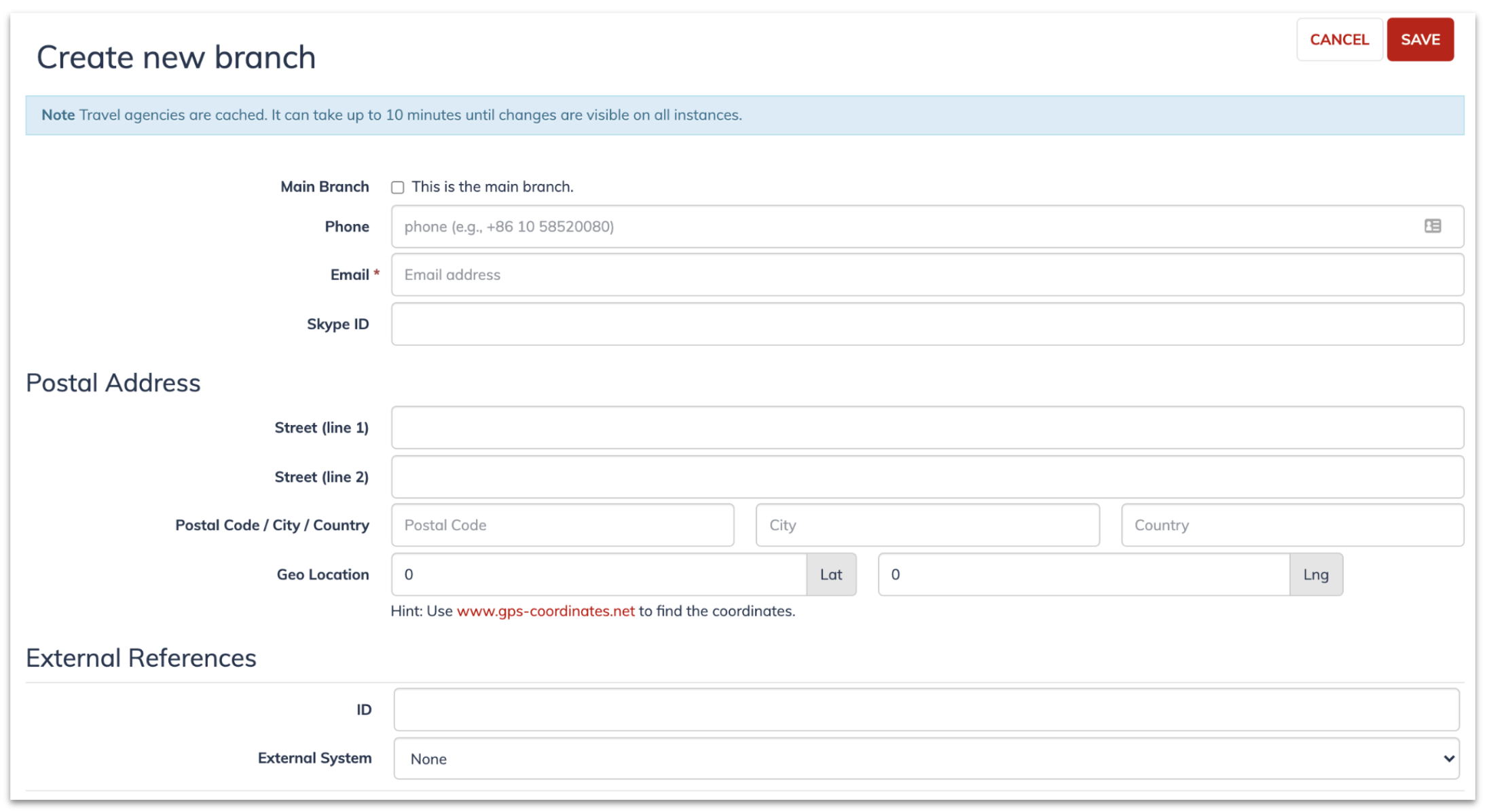Select the Country input field
The width and height of the screenshot is (1487, 812).
tap(1292, 525)
